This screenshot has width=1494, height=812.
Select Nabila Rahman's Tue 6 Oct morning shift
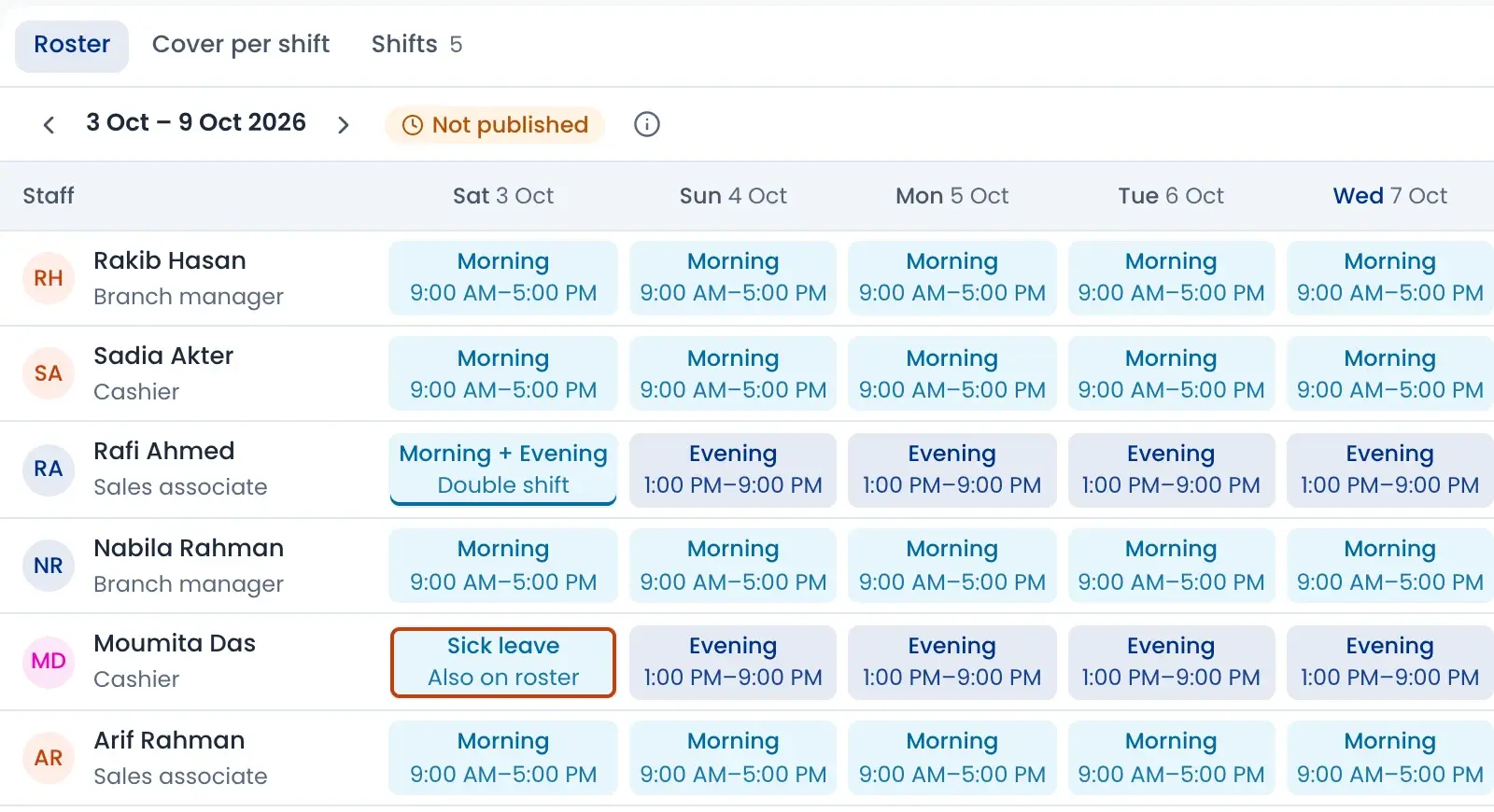tap(1171, 566)
